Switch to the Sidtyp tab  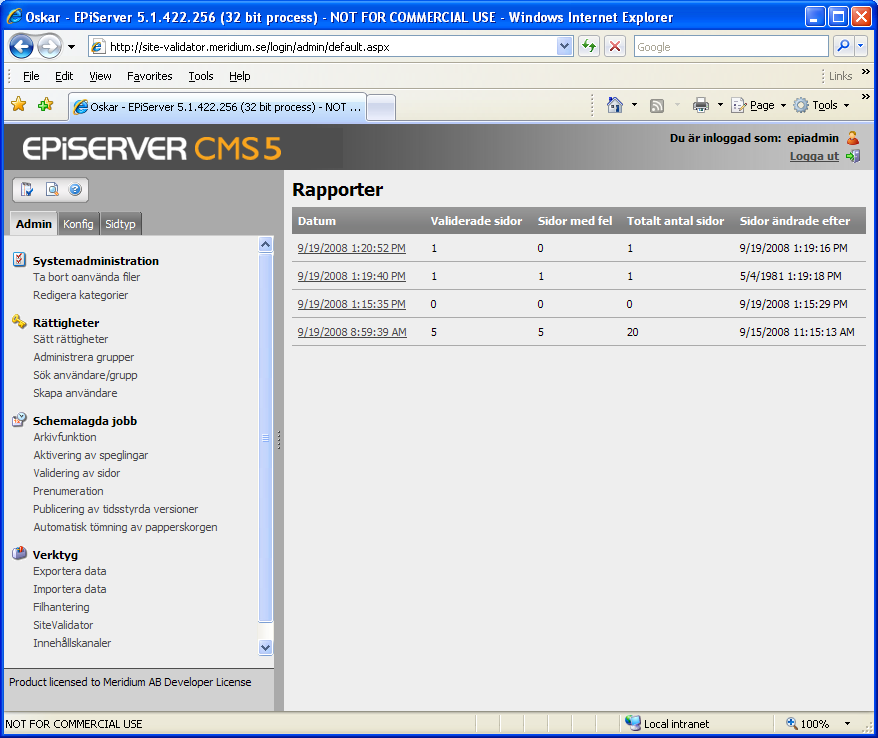(x=120, y=224)
